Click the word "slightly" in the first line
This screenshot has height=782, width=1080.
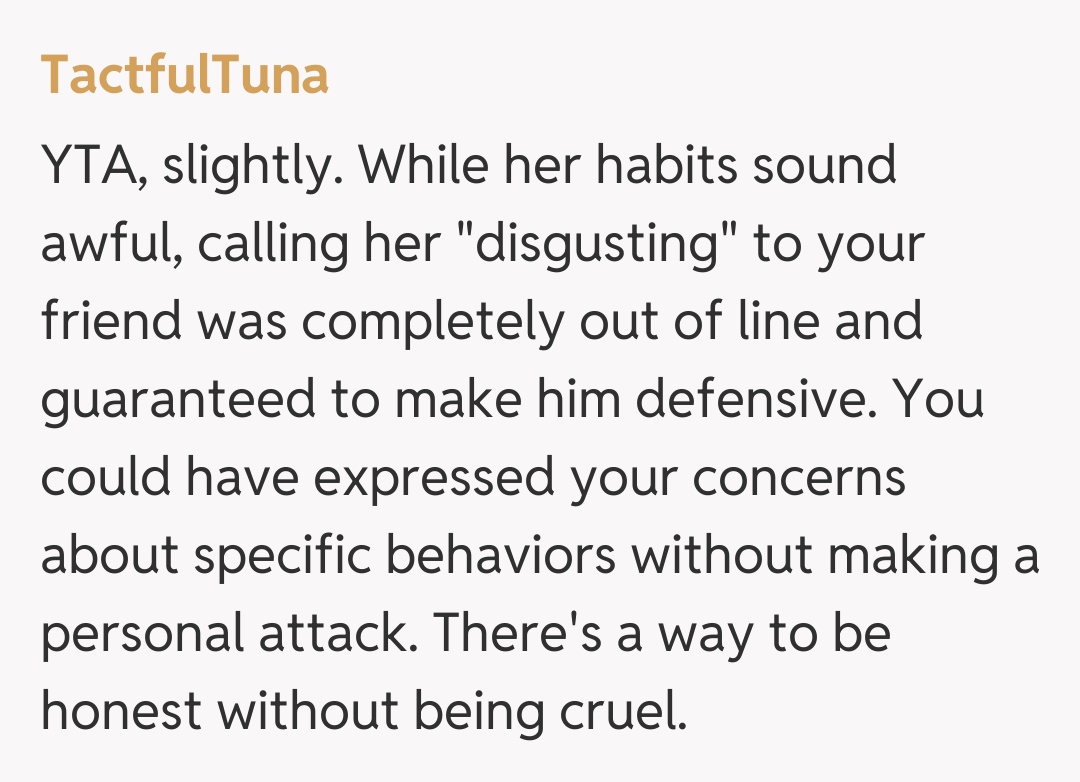pos(244,167)
